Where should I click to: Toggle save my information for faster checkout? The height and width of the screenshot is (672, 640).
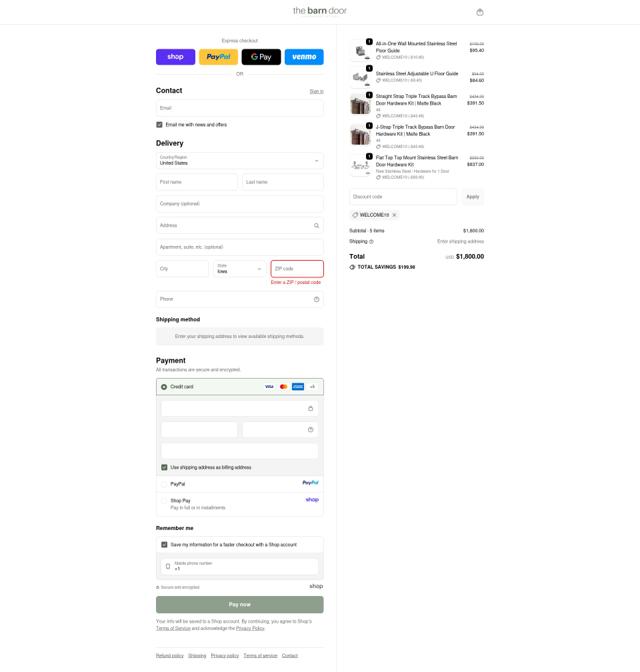click(164, 544)
